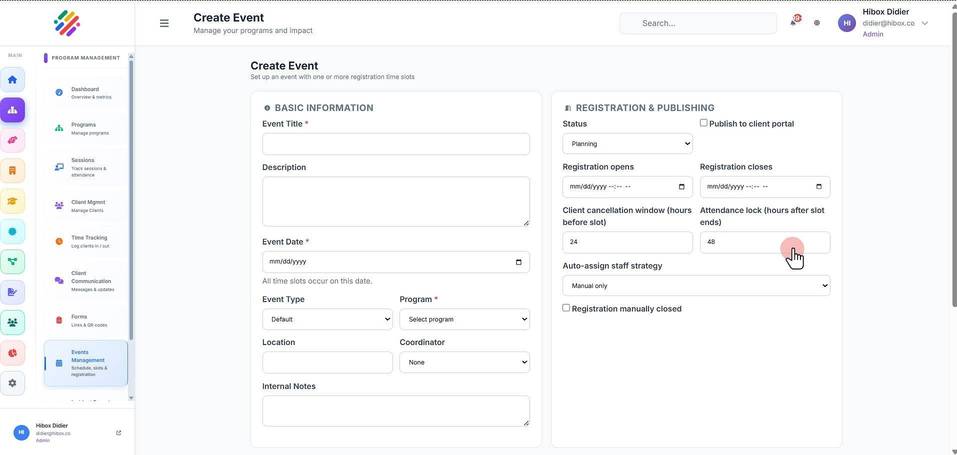Viewport: 957px width, 455px height.
Task: Open the Event Date calendar picker icon
Action: click(x=519, y=262)
